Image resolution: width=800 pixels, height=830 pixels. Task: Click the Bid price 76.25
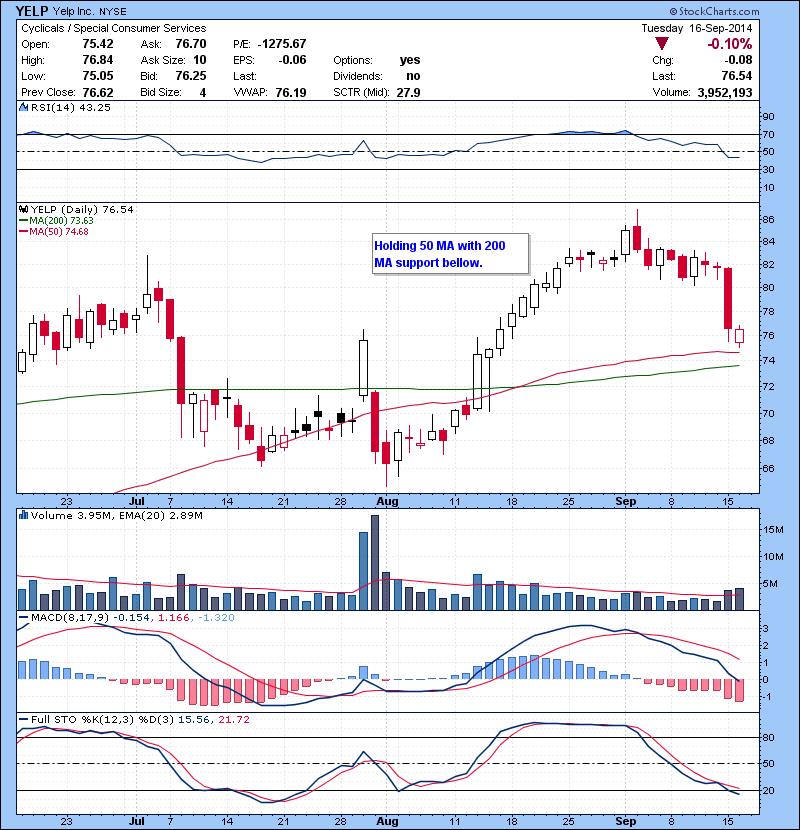(191, 76)
